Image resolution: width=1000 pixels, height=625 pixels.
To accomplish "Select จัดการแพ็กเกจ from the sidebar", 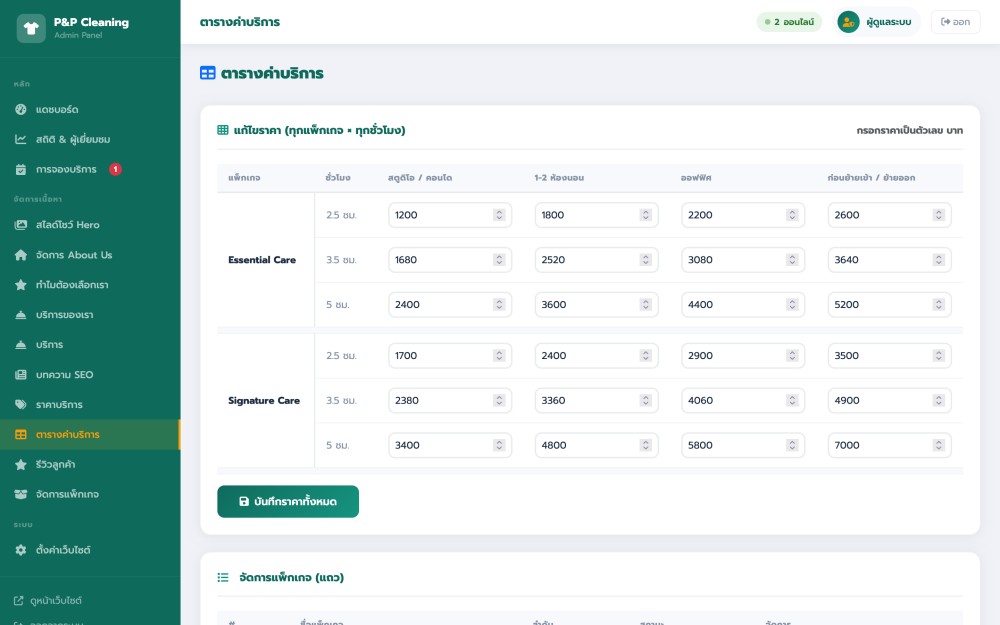I will 67,494.
